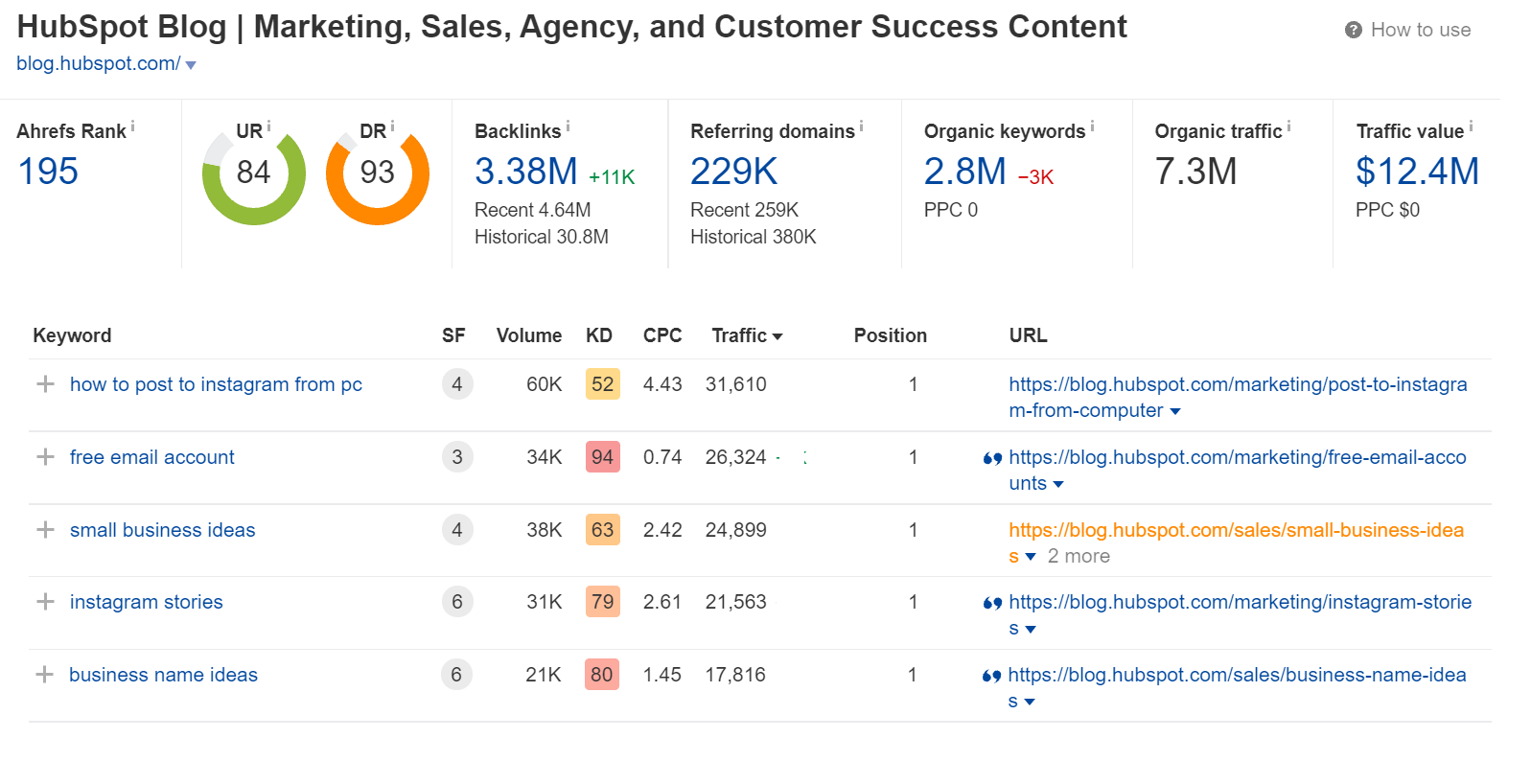The height and width of the screenshot is (784, 1531).
Task: Click the Ahrefs Rank info icon
Action: (x=132, y=126)
